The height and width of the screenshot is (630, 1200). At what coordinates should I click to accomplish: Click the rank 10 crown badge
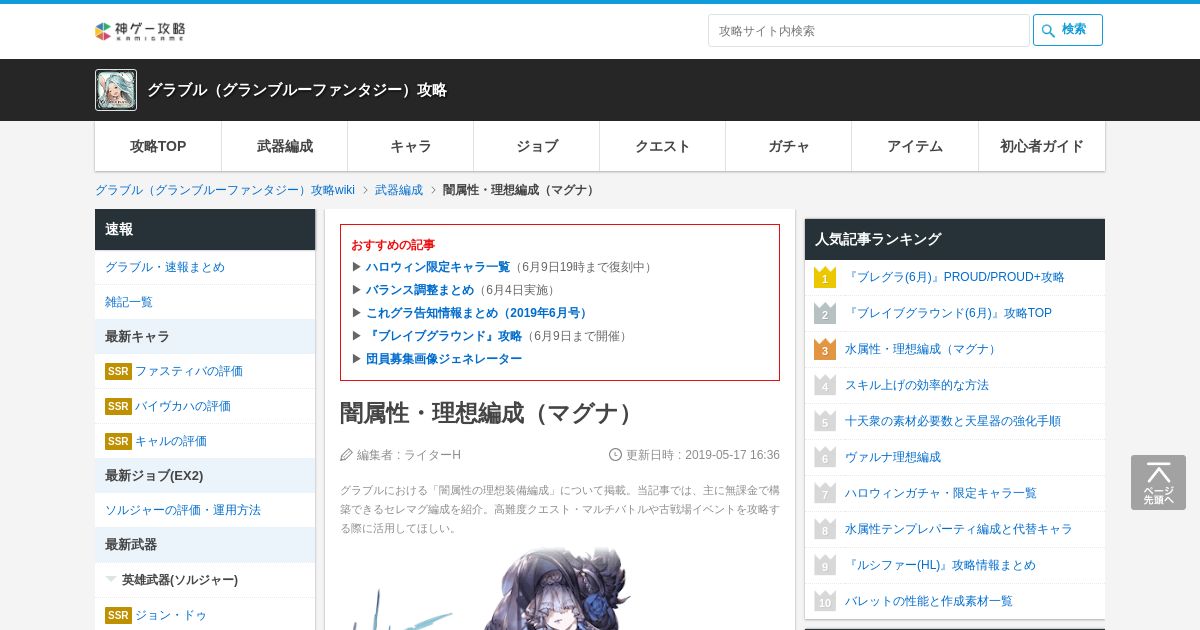pyautogui.click(x=825, y=601)
